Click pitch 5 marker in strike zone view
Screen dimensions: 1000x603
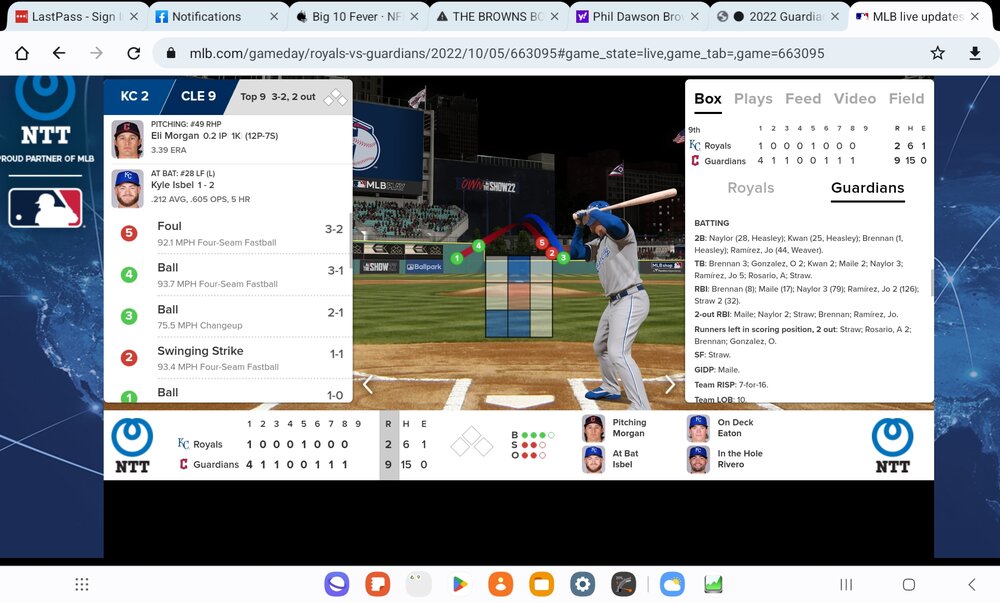tap(541, 242)
